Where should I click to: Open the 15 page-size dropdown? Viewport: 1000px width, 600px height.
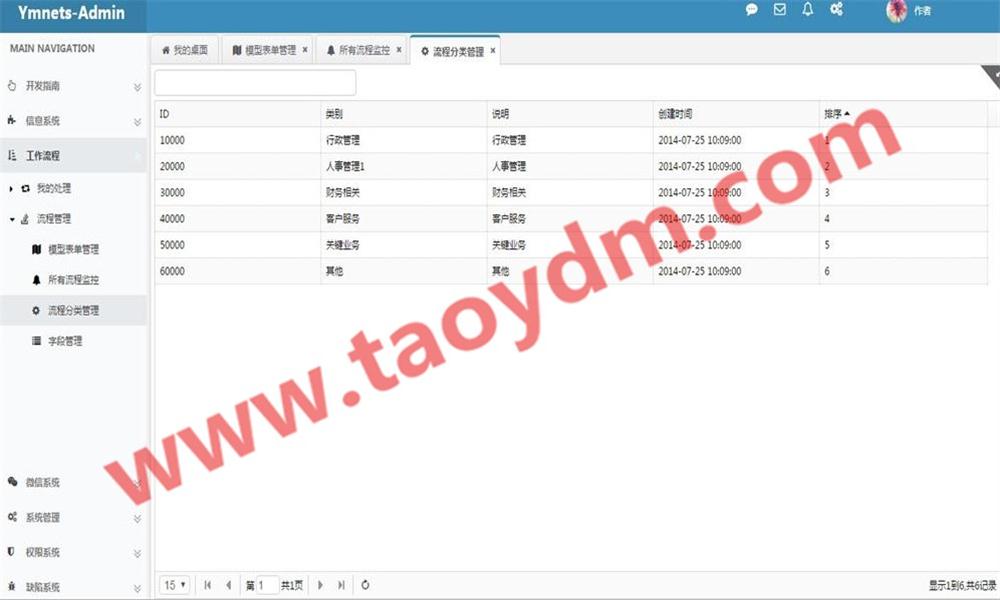coord(175,585)
